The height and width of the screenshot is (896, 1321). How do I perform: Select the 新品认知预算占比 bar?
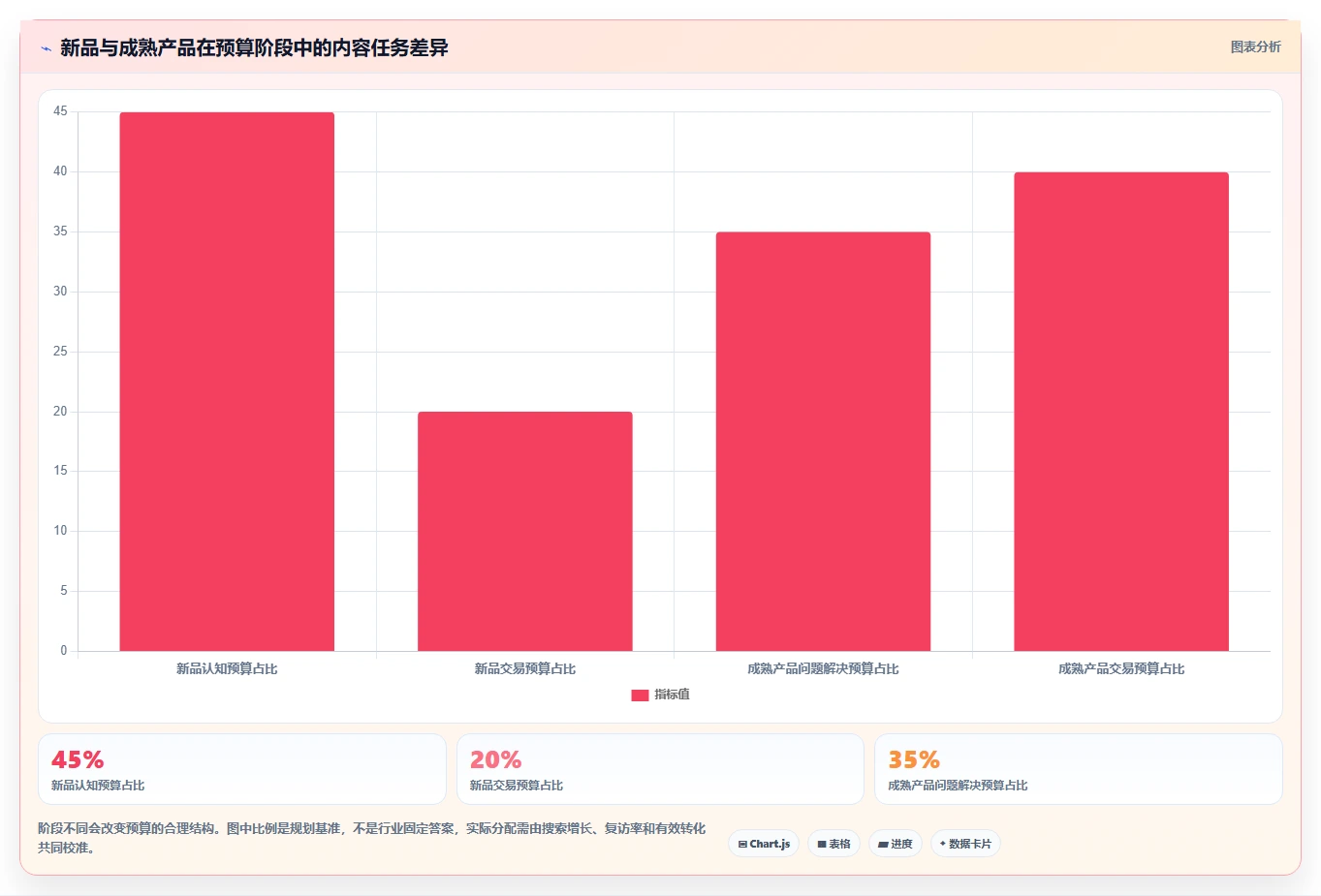227,382
